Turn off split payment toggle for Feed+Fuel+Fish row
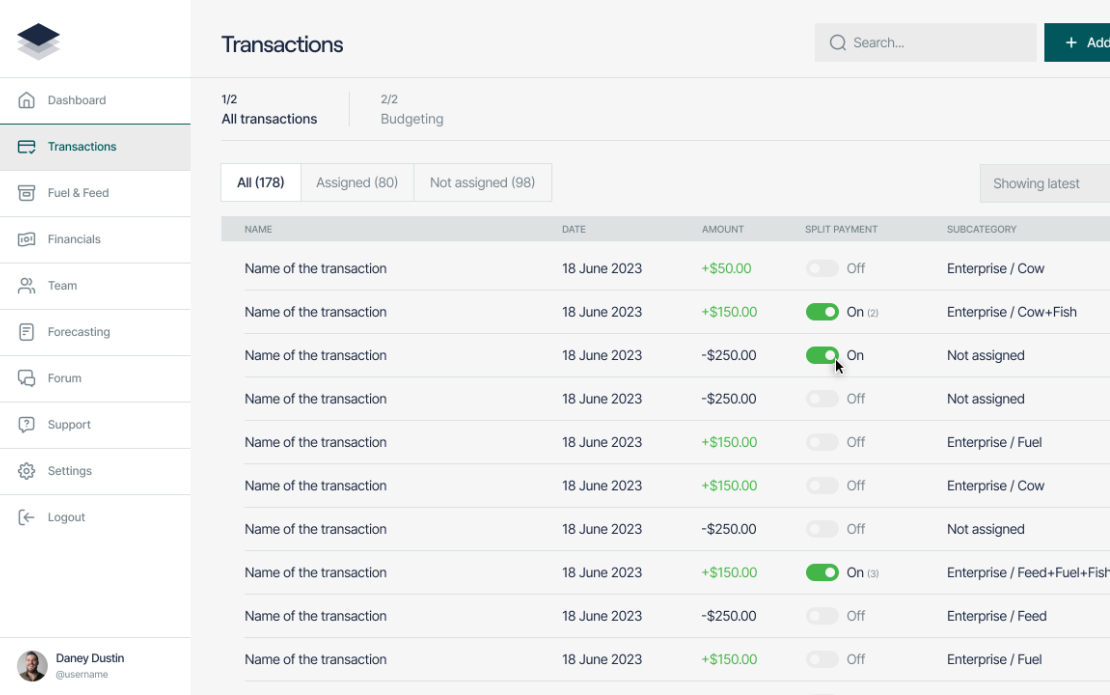1110x695 pixels. coord(822,573)
